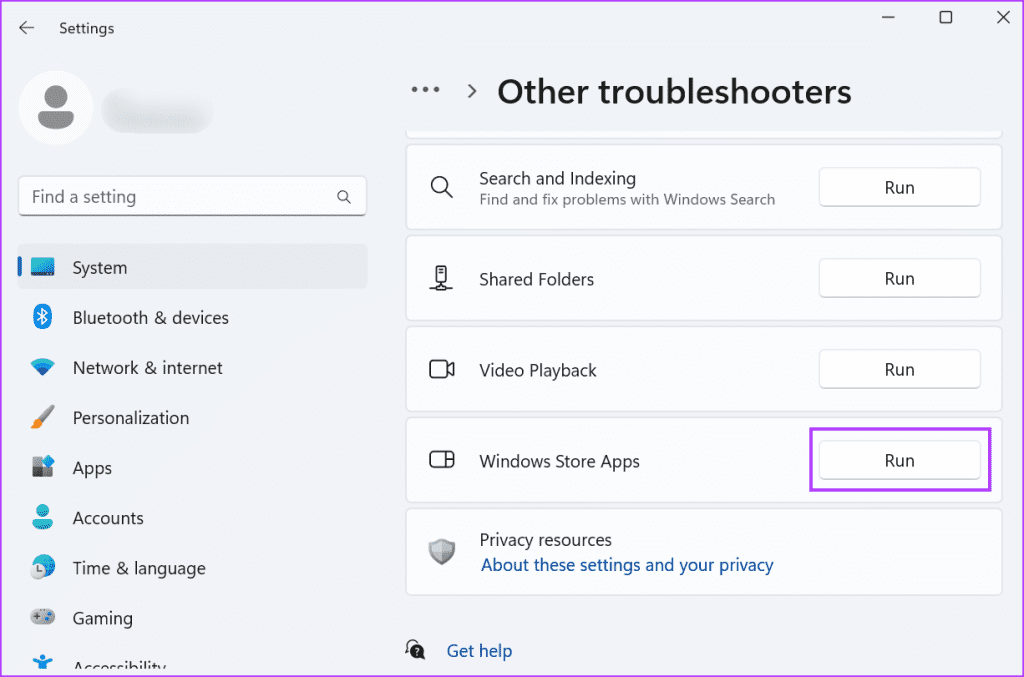Image resolution: width=1024 pixels, height=677 pixels.
Task: Click the Shared Folders network icon
Action: click(441, 278)
